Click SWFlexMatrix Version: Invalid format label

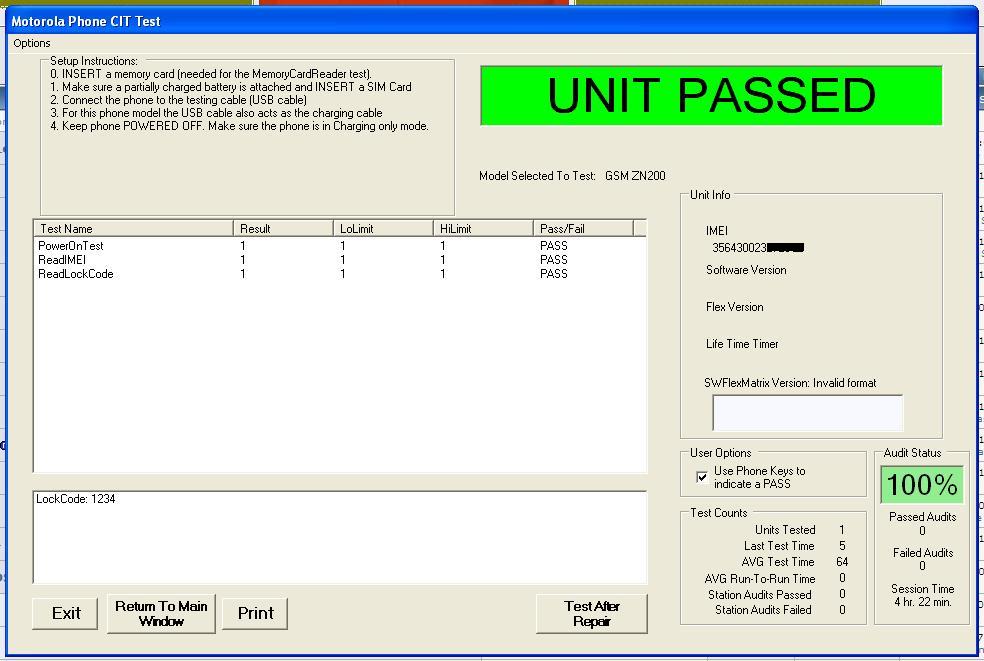click(790, 383)
